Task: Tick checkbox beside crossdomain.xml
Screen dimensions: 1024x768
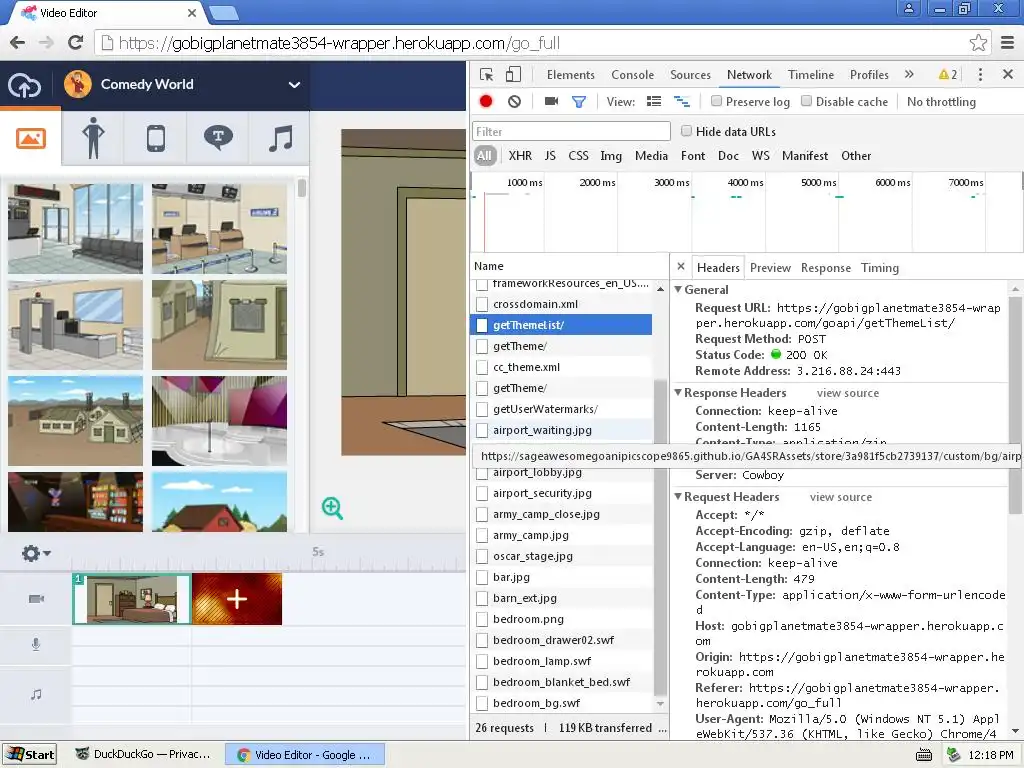Action: [x=482, y=304]
